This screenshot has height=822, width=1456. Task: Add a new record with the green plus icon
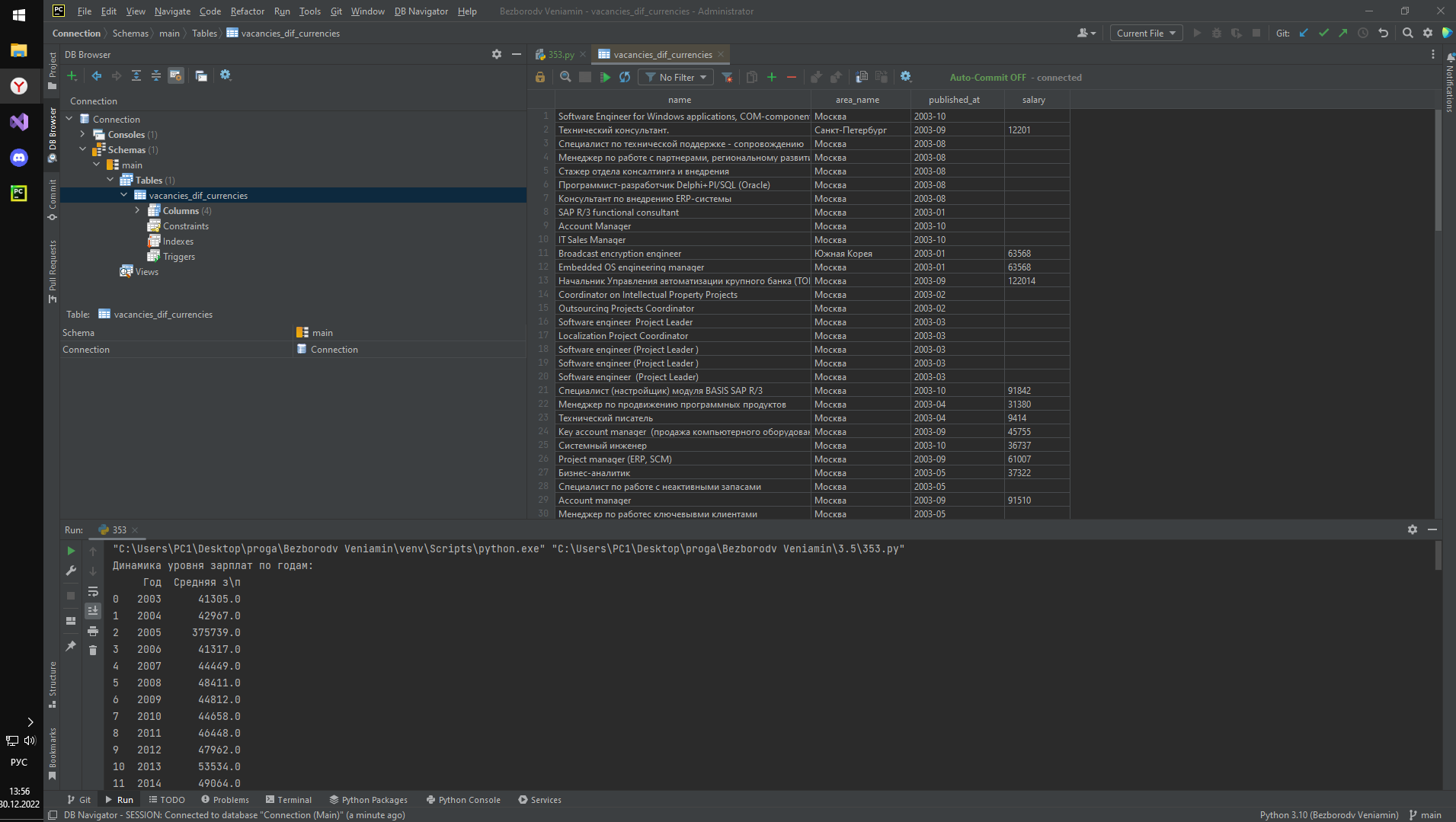(772, 77)
